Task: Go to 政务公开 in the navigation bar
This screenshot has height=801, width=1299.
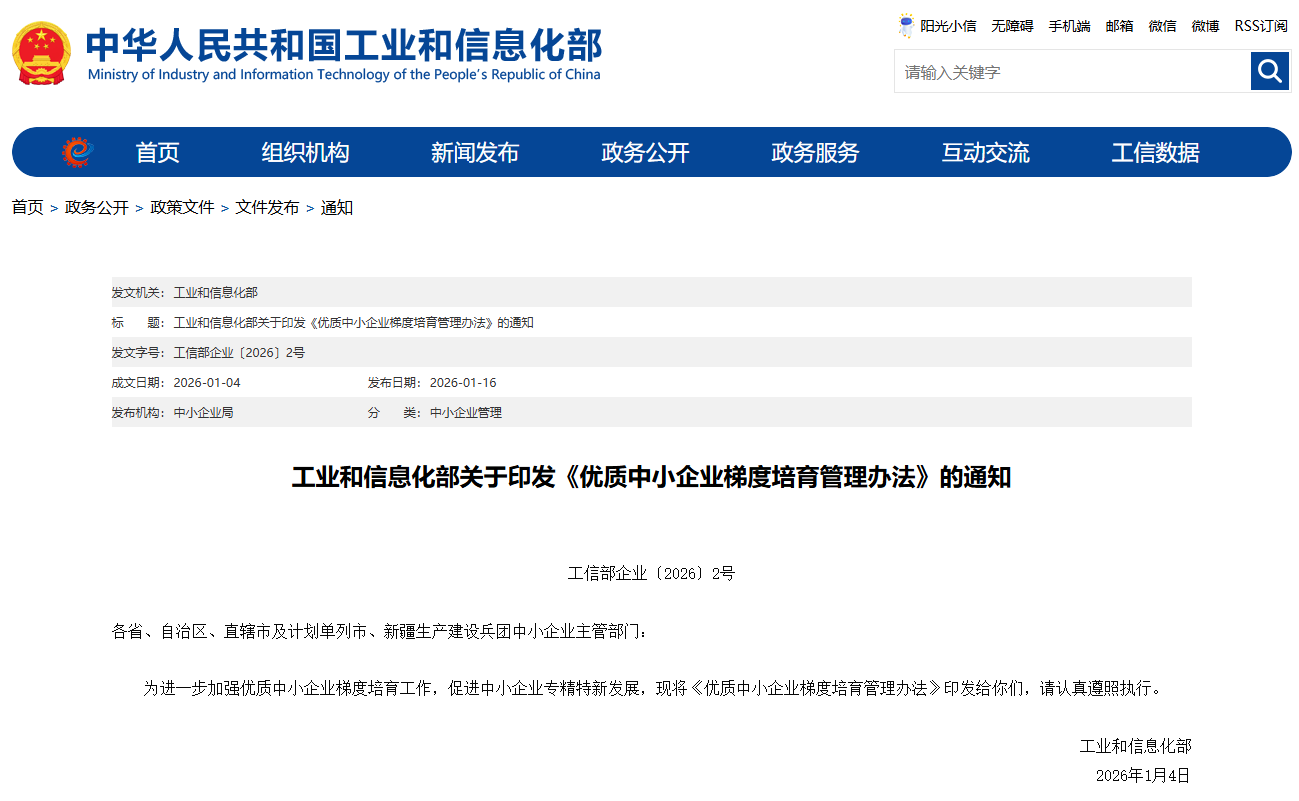Action: (x=645, y=153)
